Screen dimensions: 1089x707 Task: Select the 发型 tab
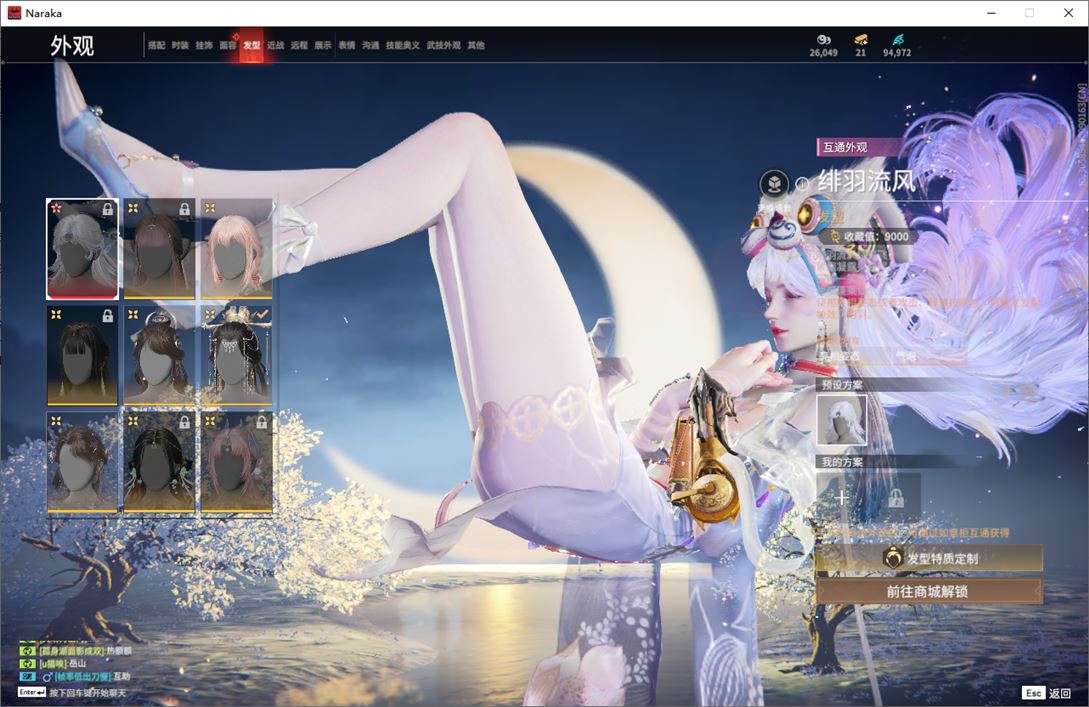click(251, 45)
